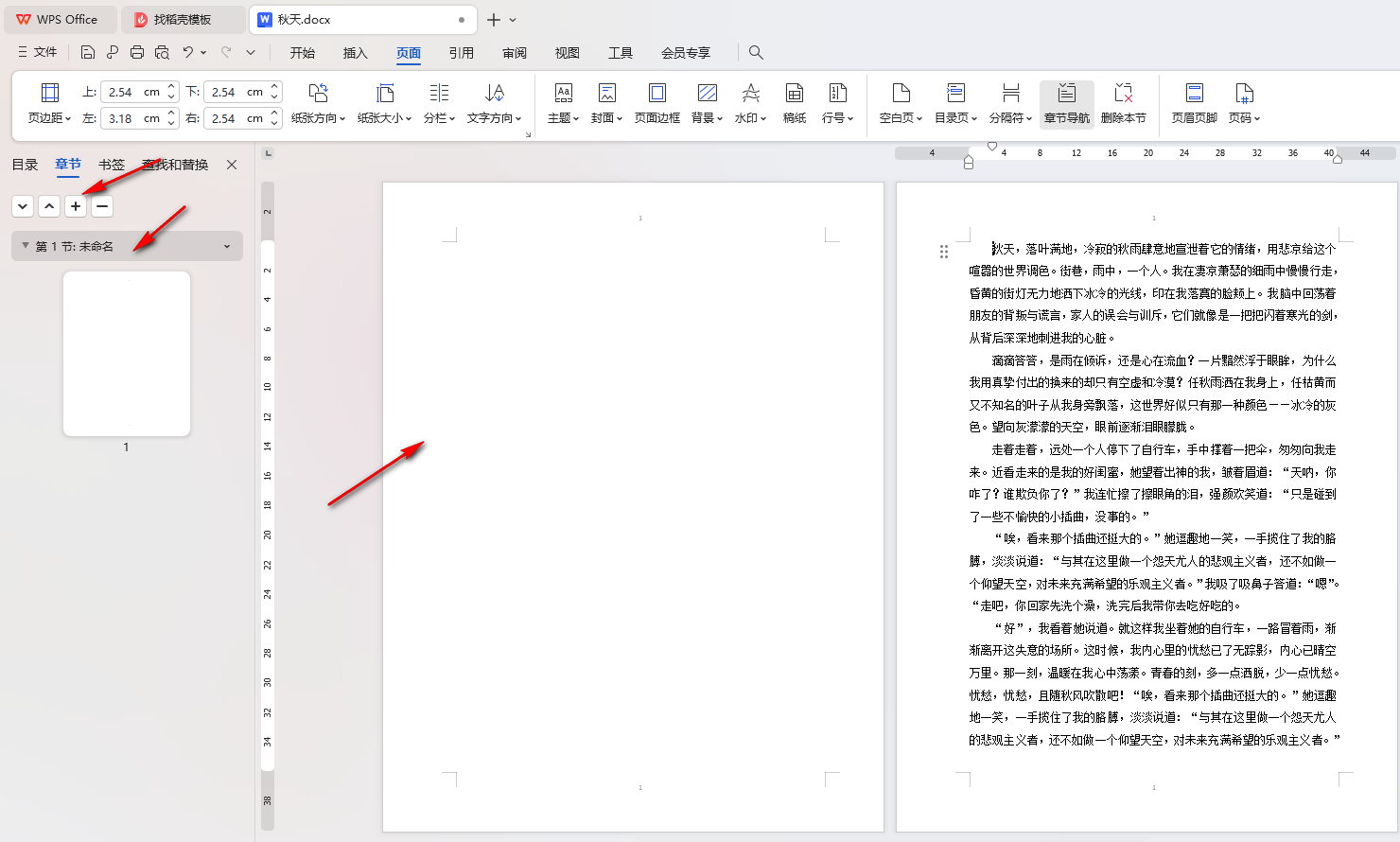Screen dimensions: 1400x842
Task: Click the search magnifier icon
Action: pyautogui.click(x=756, y=52)
